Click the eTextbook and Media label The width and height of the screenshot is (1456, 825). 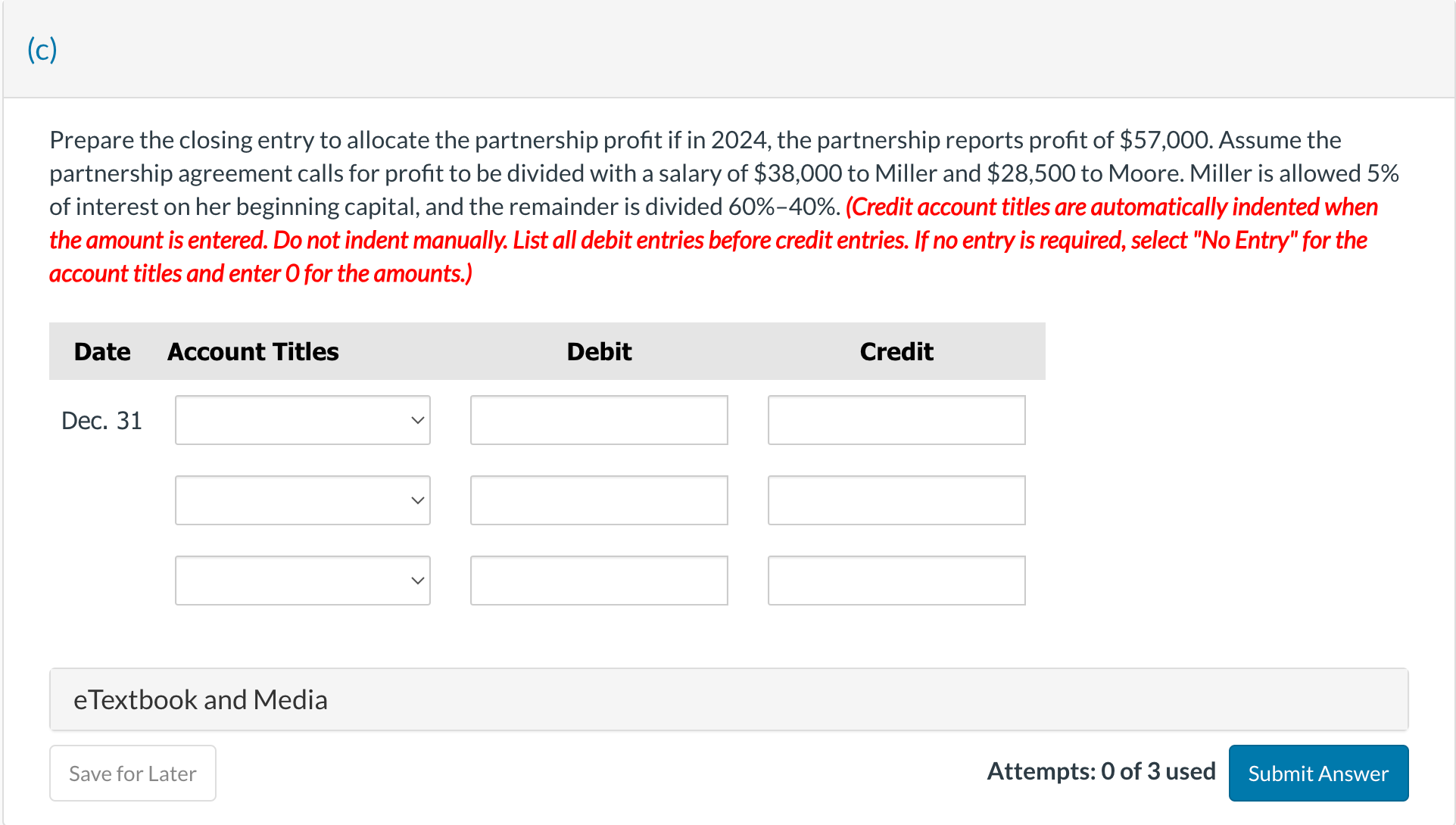click(x=200, y=699)
